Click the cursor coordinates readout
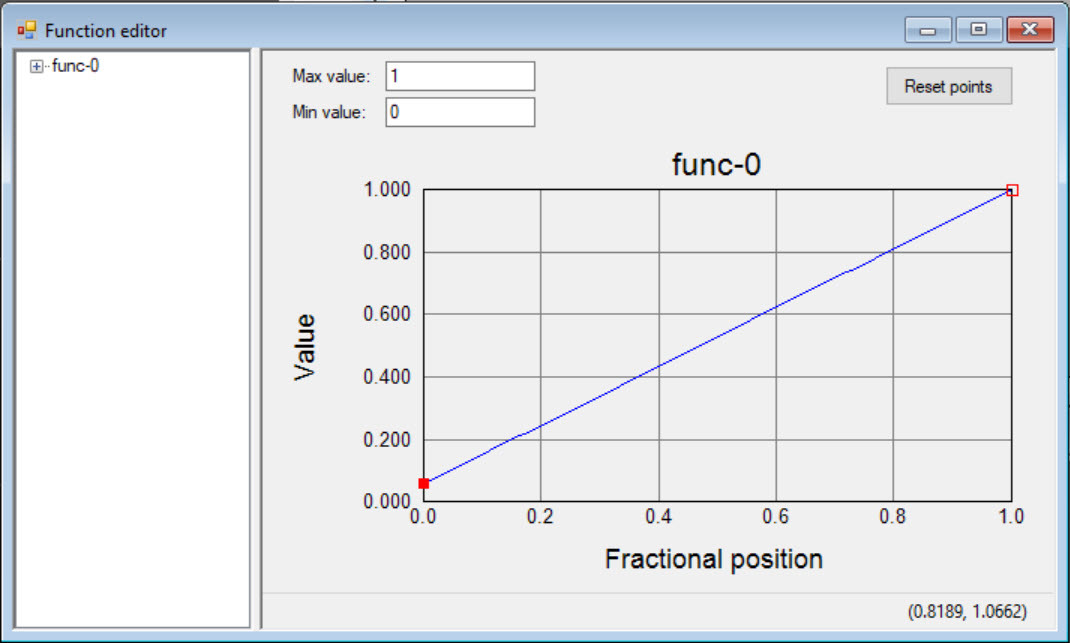 (x=966, y=610)
